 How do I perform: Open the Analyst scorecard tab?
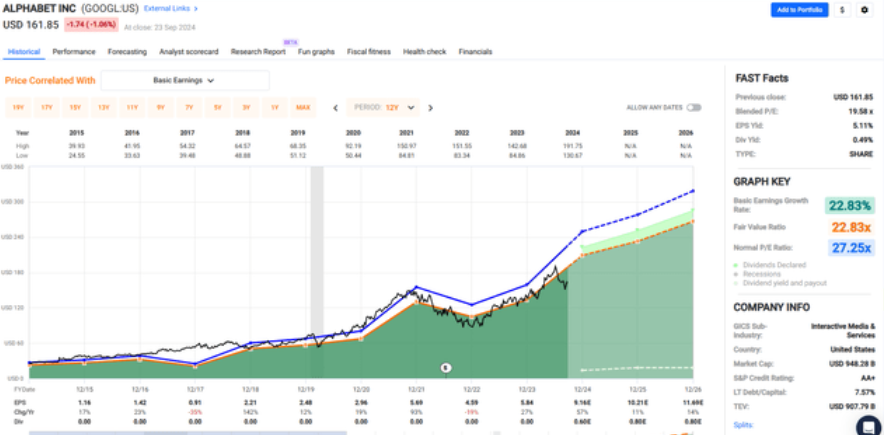click(189, 52)
